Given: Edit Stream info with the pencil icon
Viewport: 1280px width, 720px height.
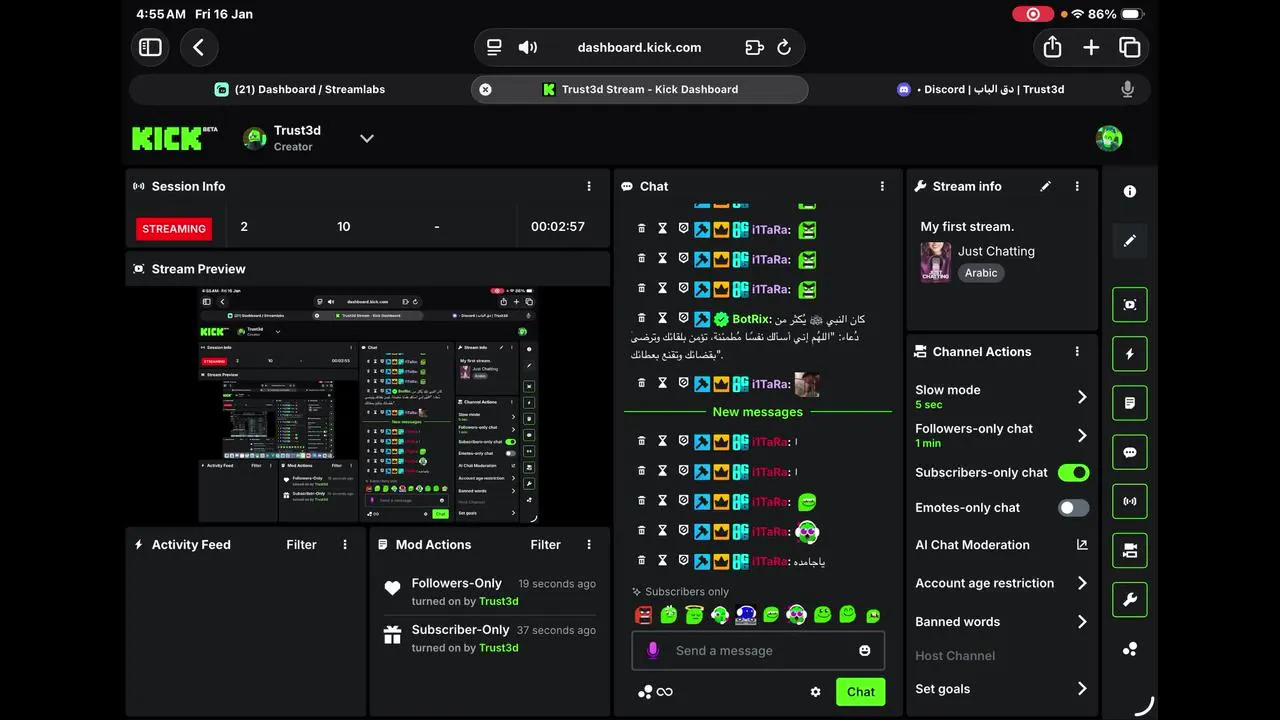Looking at the screenshot, I should pyautogui.click(x=1046, y=186).
